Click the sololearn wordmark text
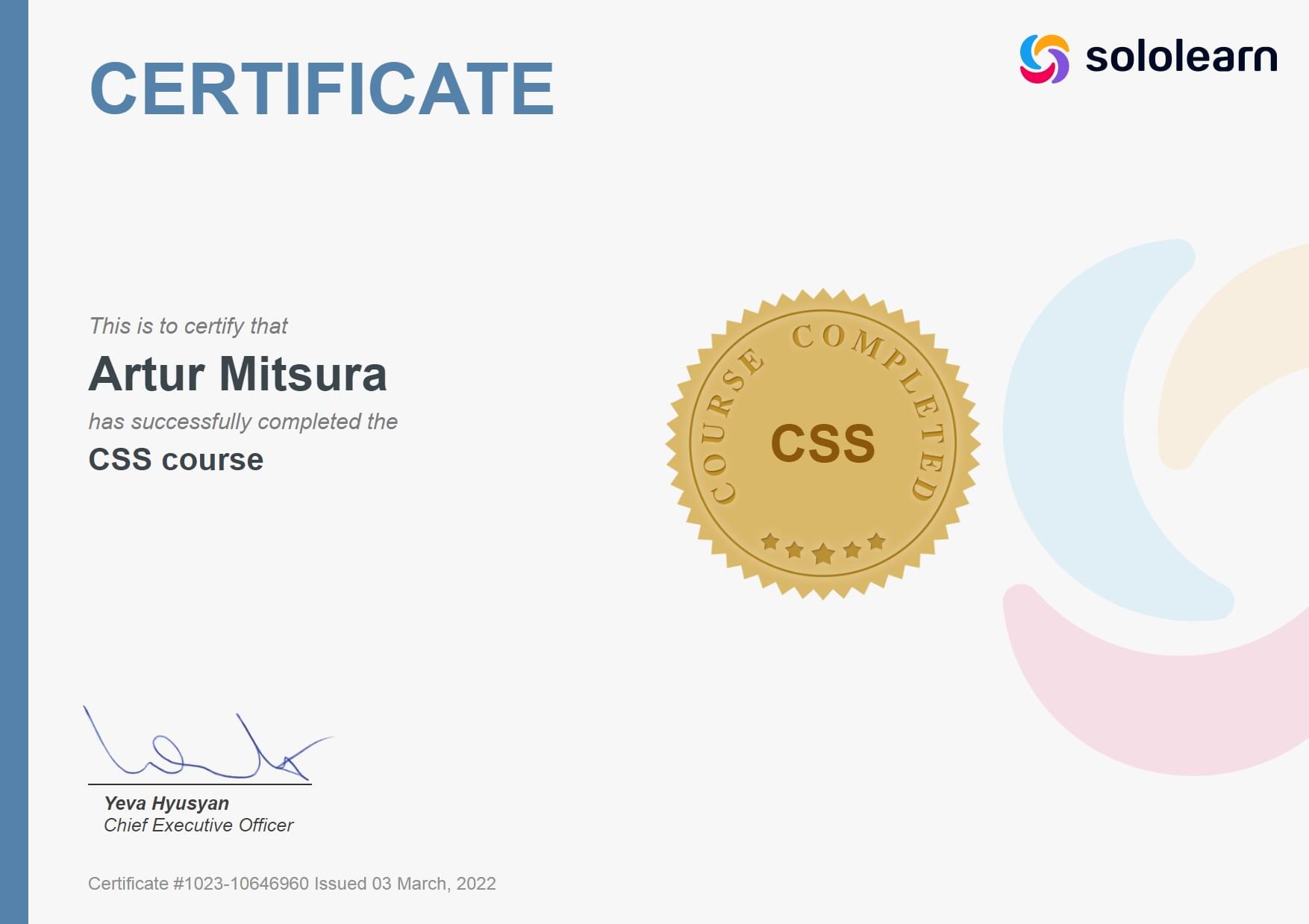Screen dimensions: 1309x924 point(1181,54)
